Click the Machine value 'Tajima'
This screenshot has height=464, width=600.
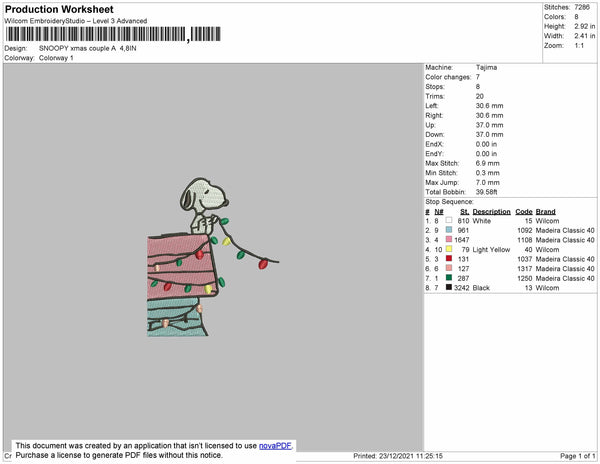tap(486, 67)
